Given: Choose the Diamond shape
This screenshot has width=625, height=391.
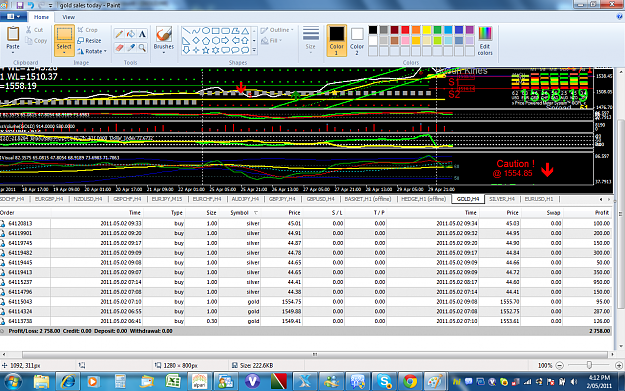Looking at the screenshot, I should 196,40.
